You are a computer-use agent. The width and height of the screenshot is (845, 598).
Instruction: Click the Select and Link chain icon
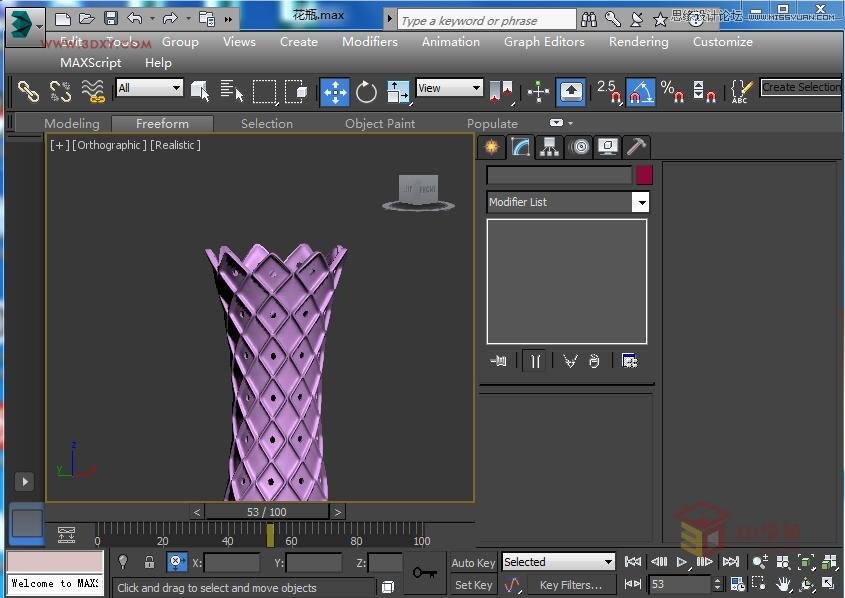(28, 92)
